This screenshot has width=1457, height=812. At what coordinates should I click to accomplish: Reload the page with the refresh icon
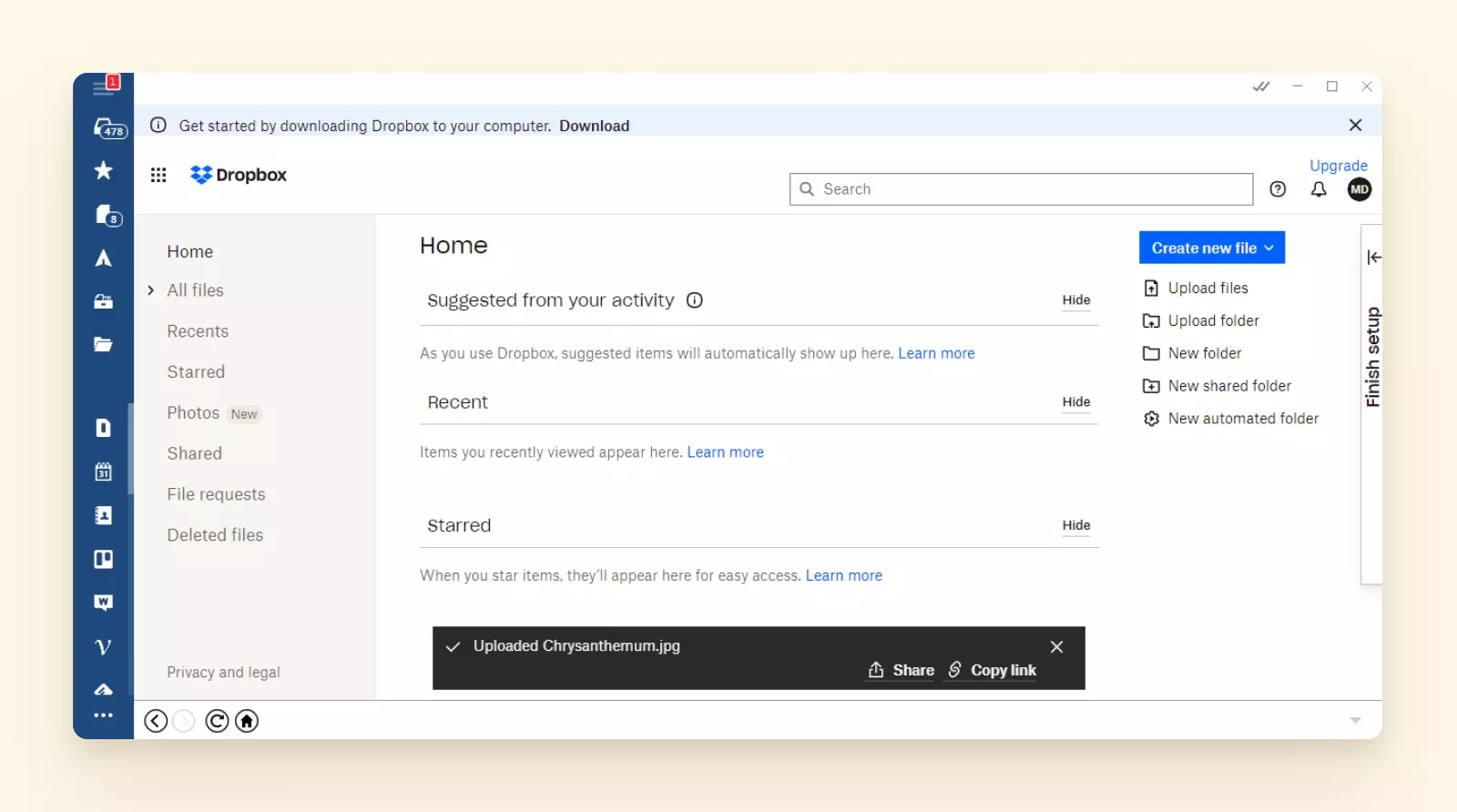[x=217, y=721]
